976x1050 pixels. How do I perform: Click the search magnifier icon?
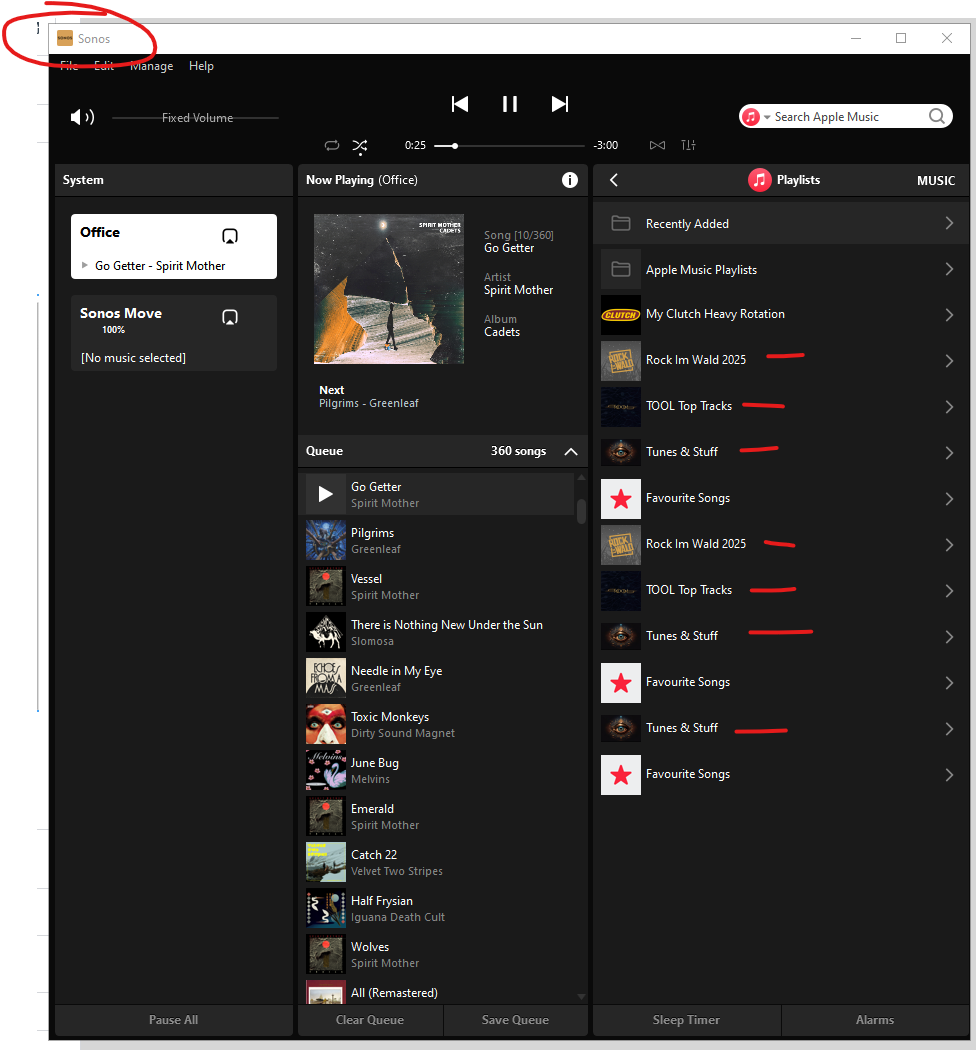click(x=937, y=117)
